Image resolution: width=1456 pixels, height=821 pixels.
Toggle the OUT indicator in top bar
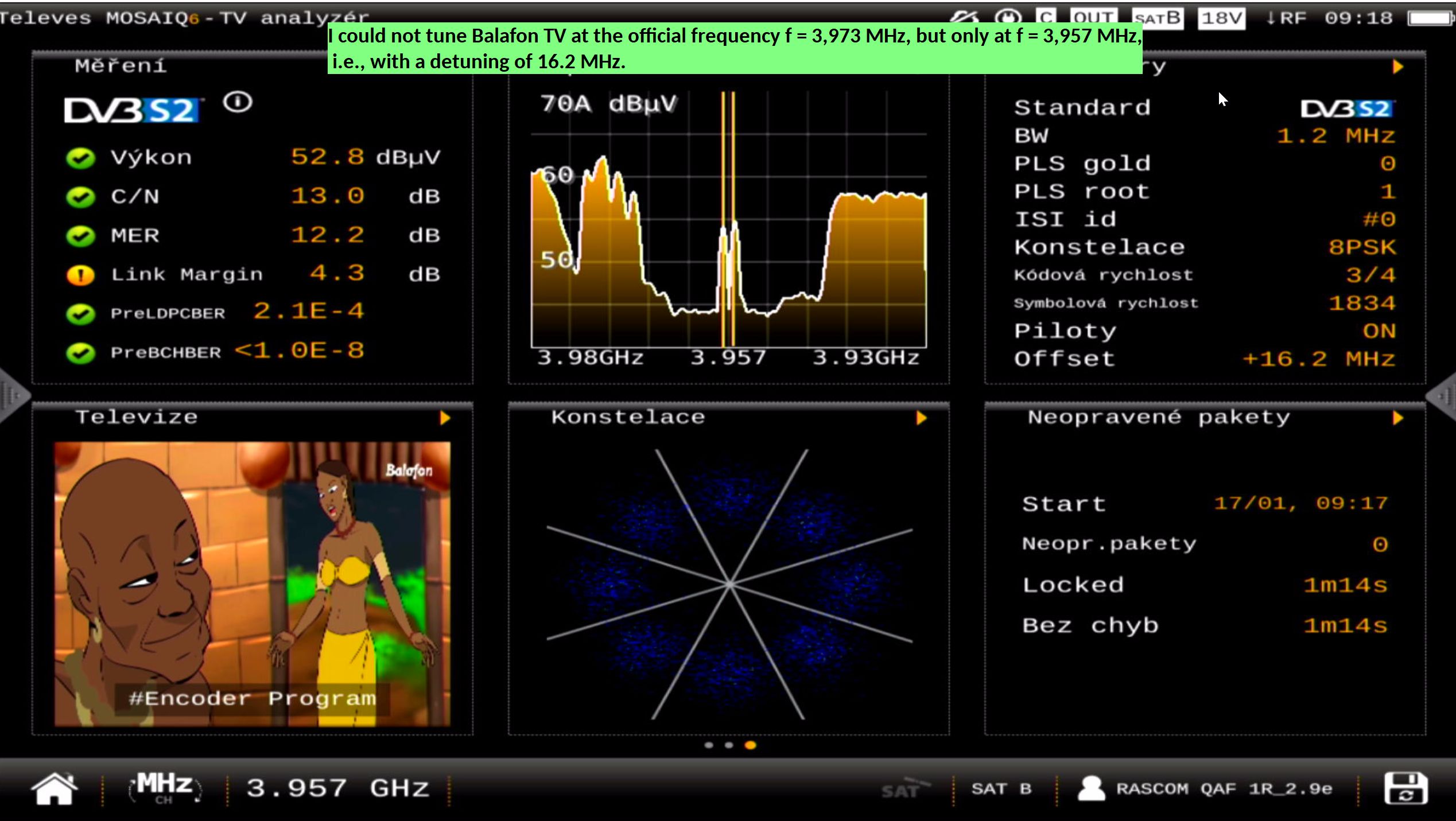[1093, 17]
